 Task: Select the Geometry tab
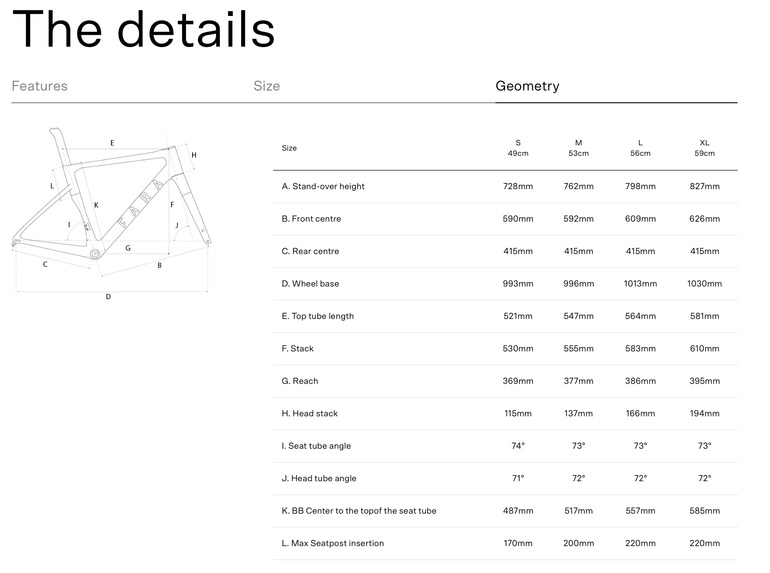pos(527,86)
